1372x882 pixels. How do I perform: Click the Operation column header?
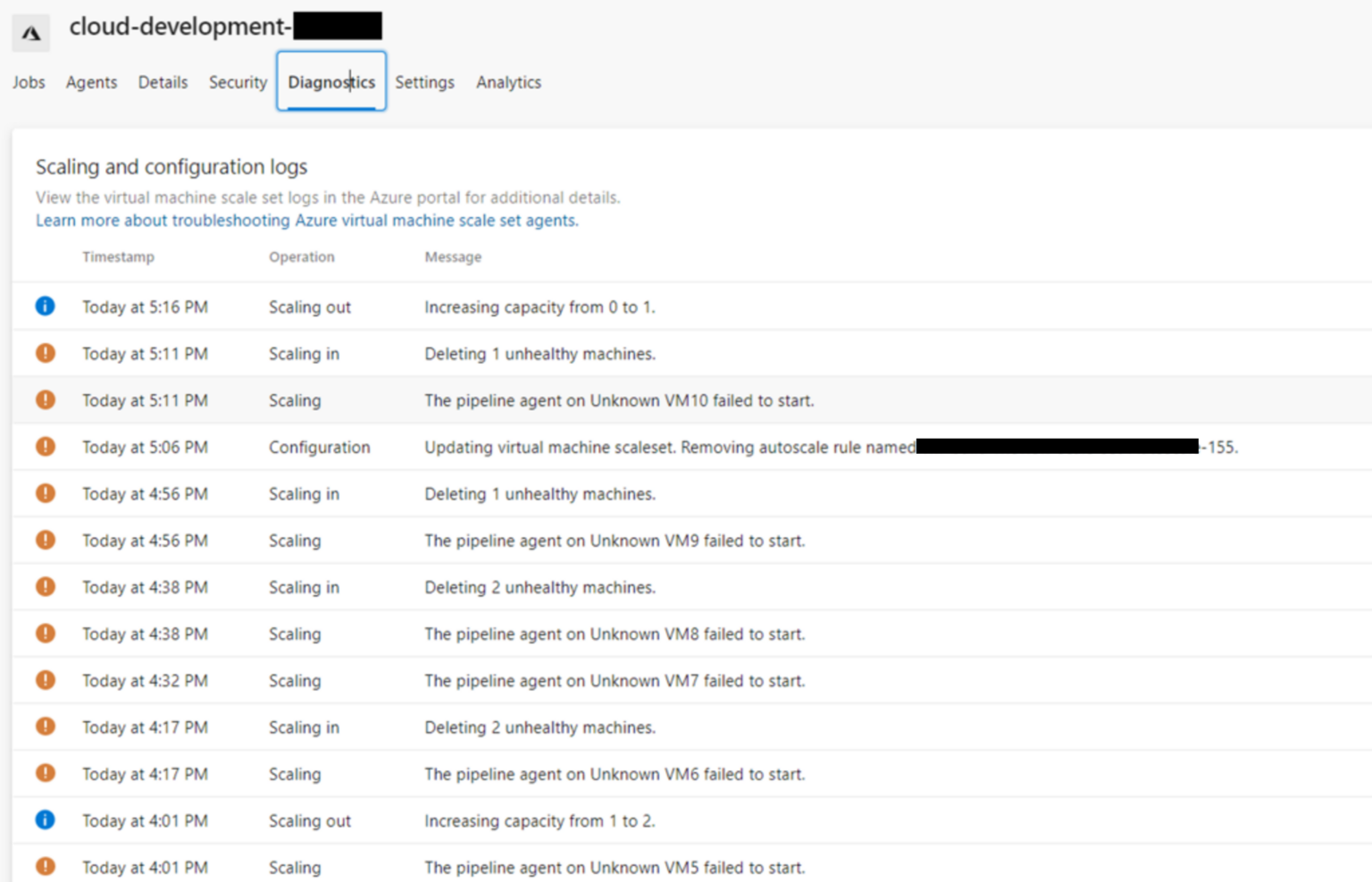(301, 257)
